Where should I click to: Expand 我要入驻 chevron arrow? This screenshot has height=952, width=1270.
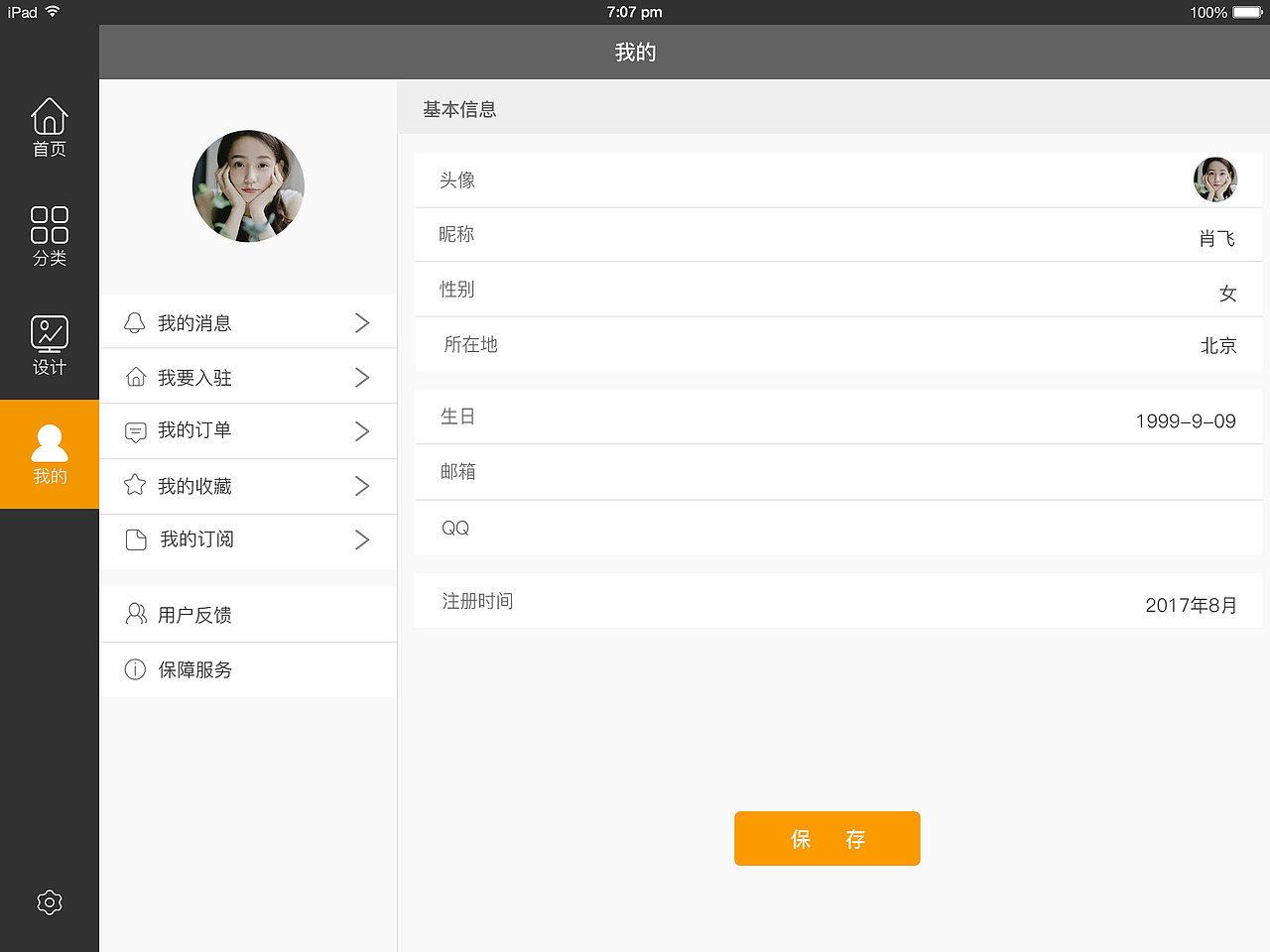pos(362,377)
